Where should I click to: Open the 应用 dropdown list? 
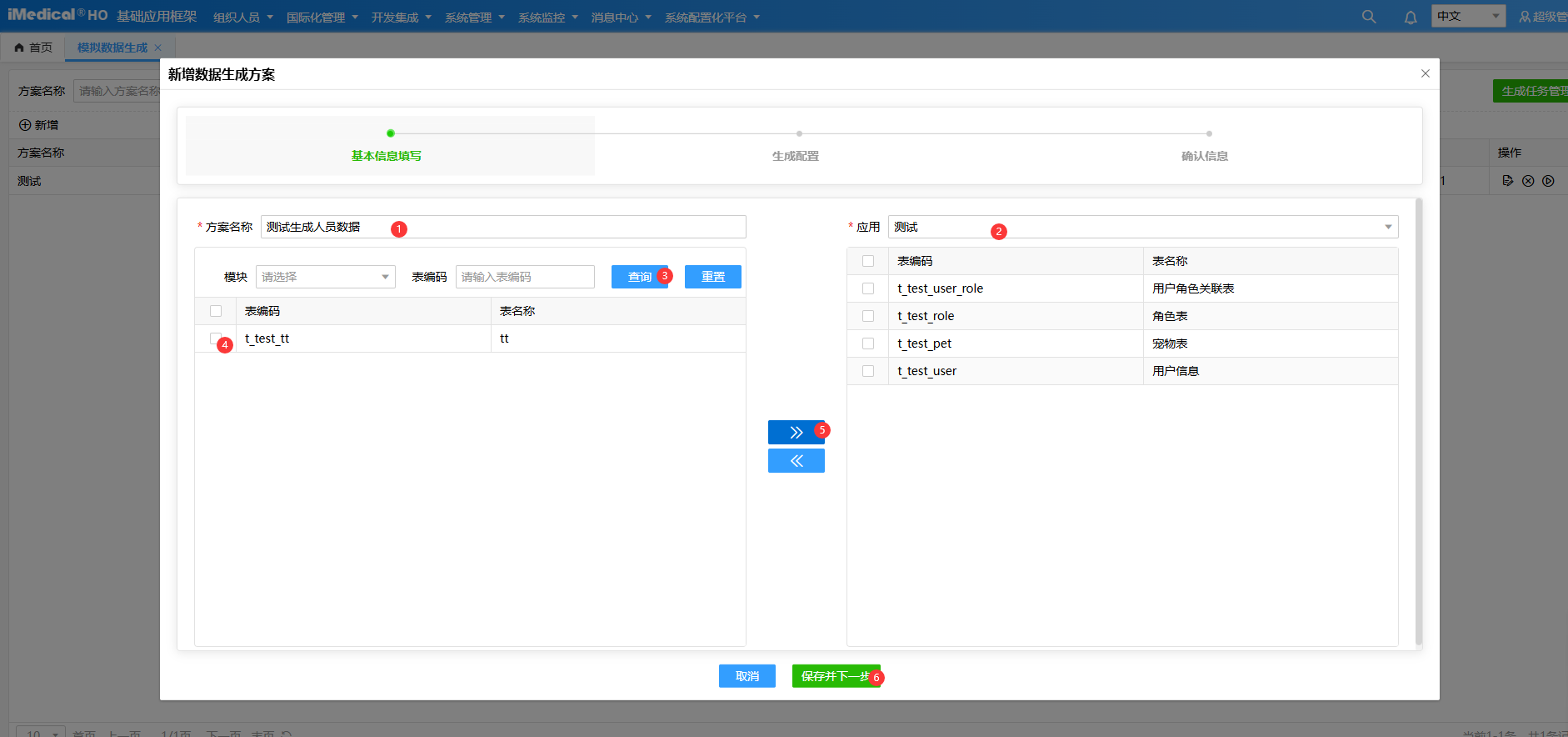(1141, 227)
